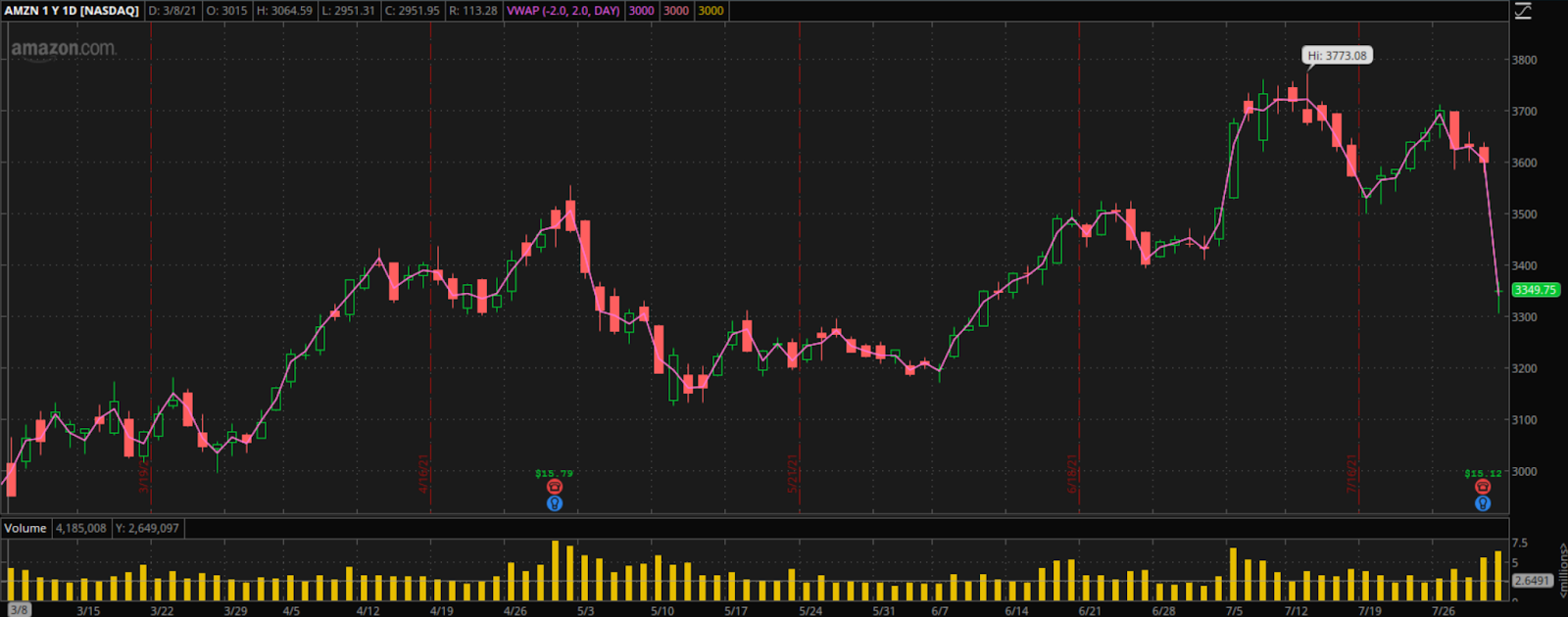Screen dimensions: 1568x617
Task: Click the 4/5 date axis label
Action: 291,610
